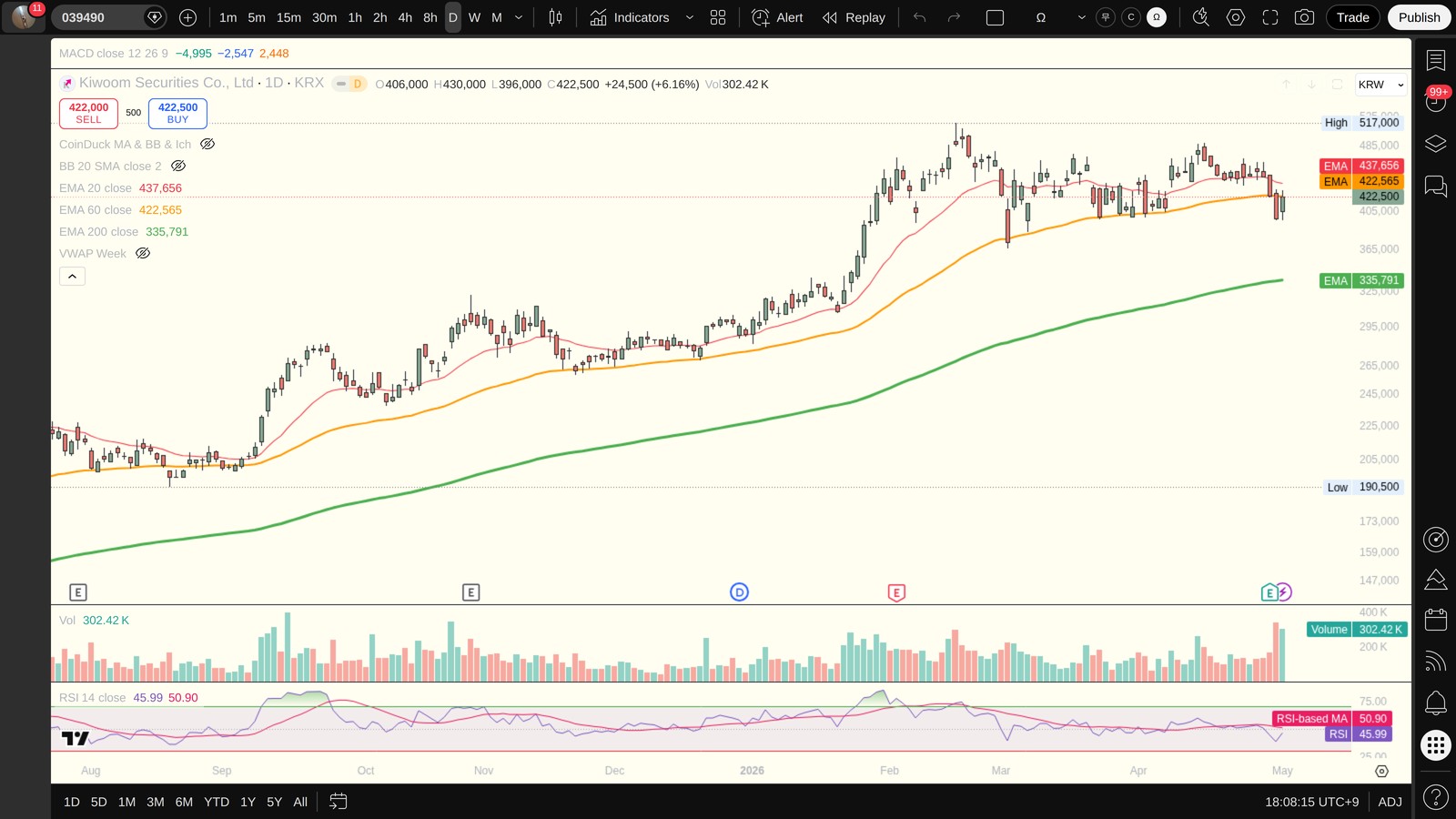Image resolution: width=1456 pixels, height=819 pixels.
Task: Click the 422,500 BUY button
Action: click(x=177, y=113)
